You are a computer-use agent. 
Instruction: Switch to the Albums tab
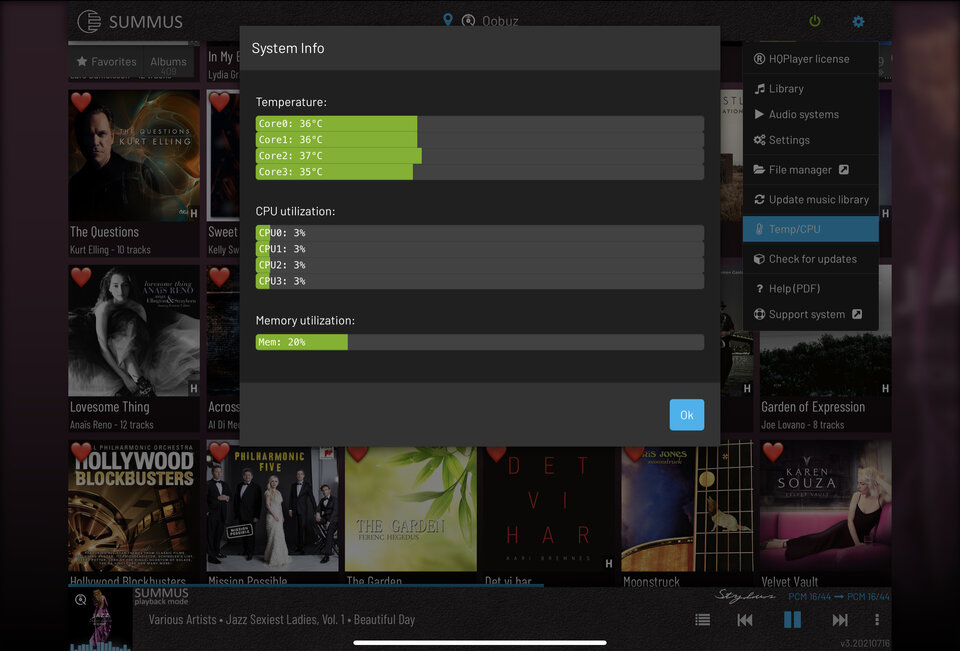pyautogui.click(x=168, y=62)
